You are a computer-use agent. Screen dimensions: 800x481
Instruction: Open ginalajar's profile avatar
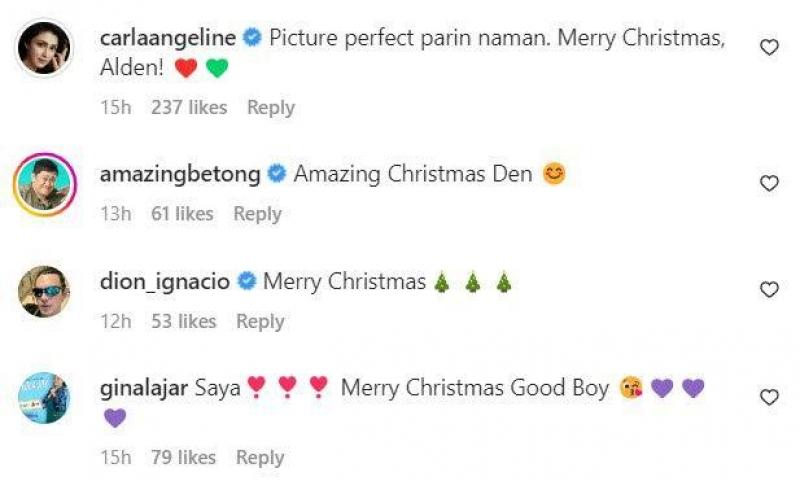point(44,398)
